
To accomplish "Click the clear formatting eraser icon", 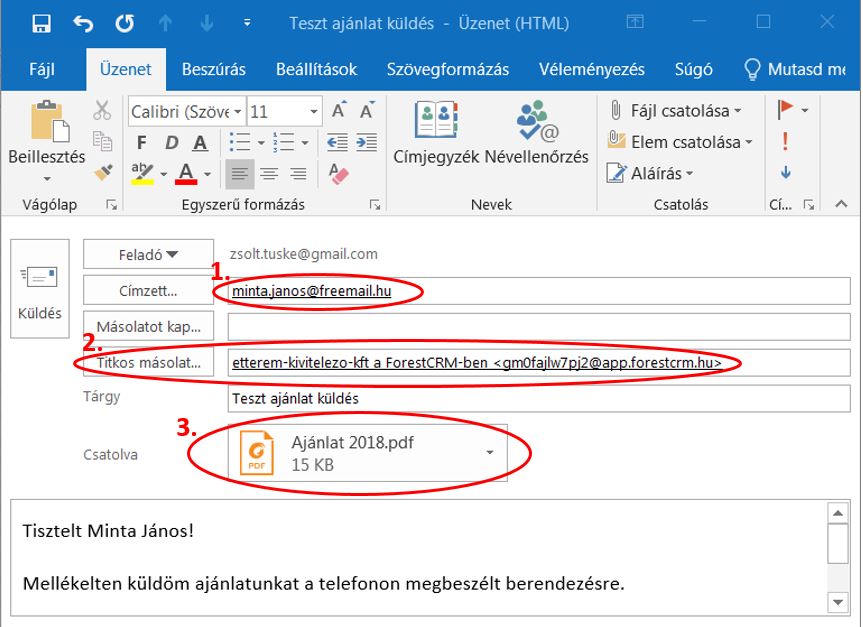I will pos(338,174).
